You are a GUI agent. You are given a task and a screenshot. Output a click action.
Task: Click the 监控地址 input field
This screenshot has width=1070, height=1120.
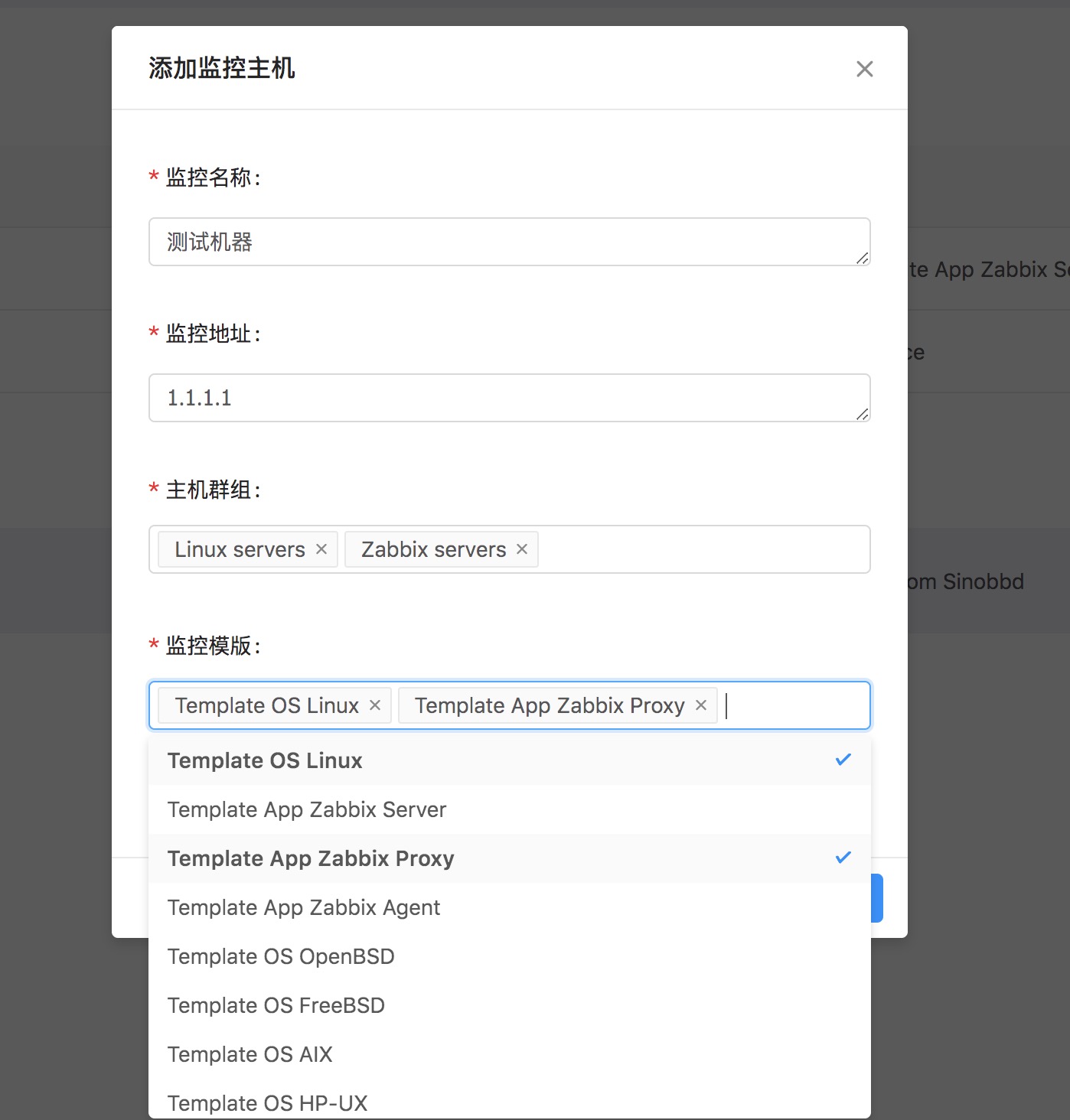510,398
